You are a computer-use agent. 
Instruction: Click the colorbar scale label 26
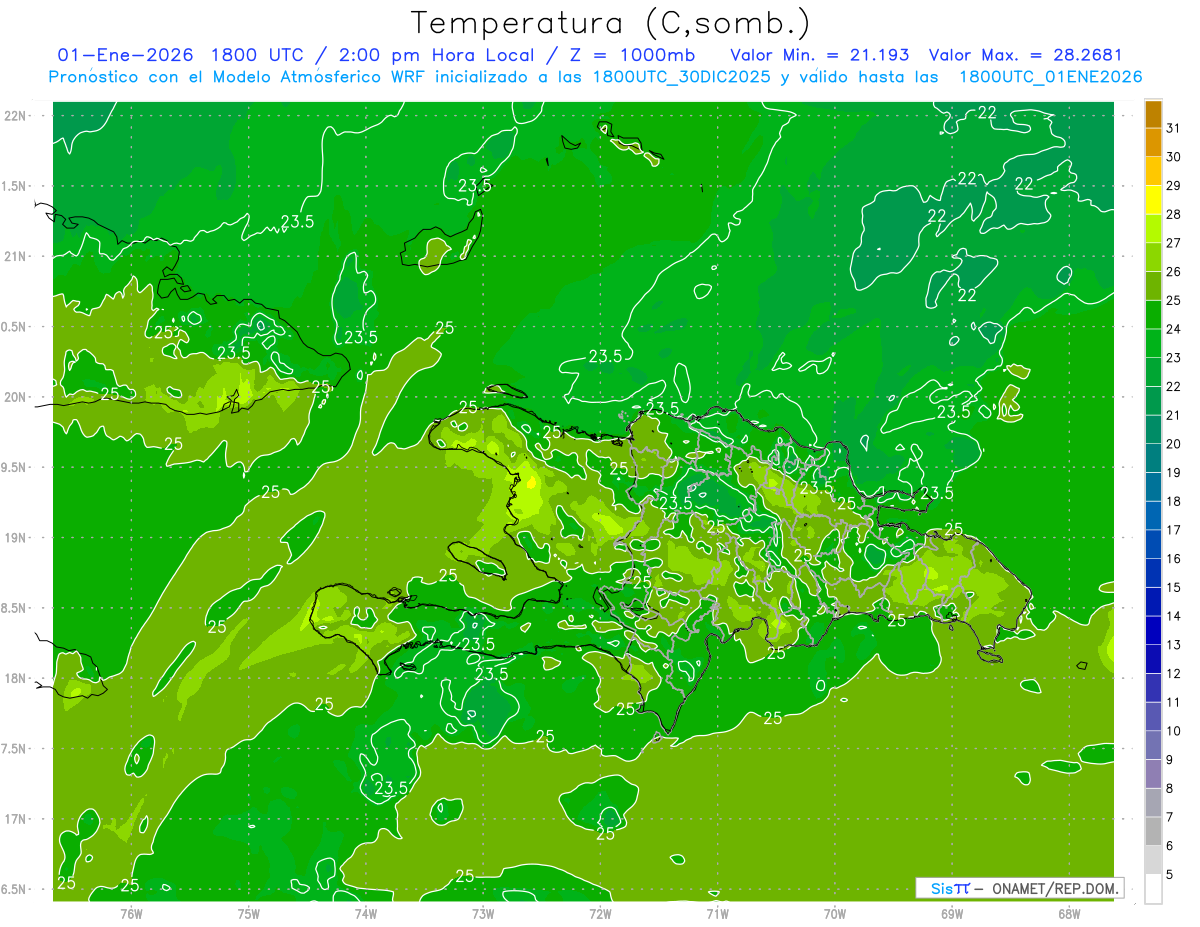click(1174, 272)
